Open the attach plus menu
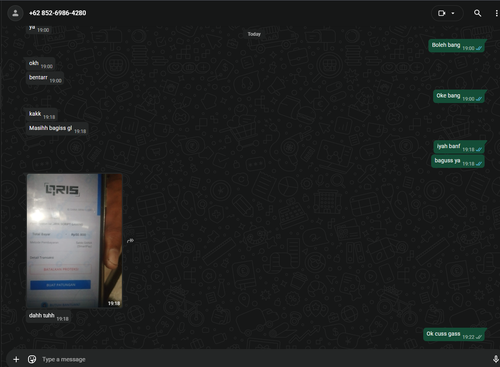The height and width of the screenshot is (367, 500). point(16,359)
